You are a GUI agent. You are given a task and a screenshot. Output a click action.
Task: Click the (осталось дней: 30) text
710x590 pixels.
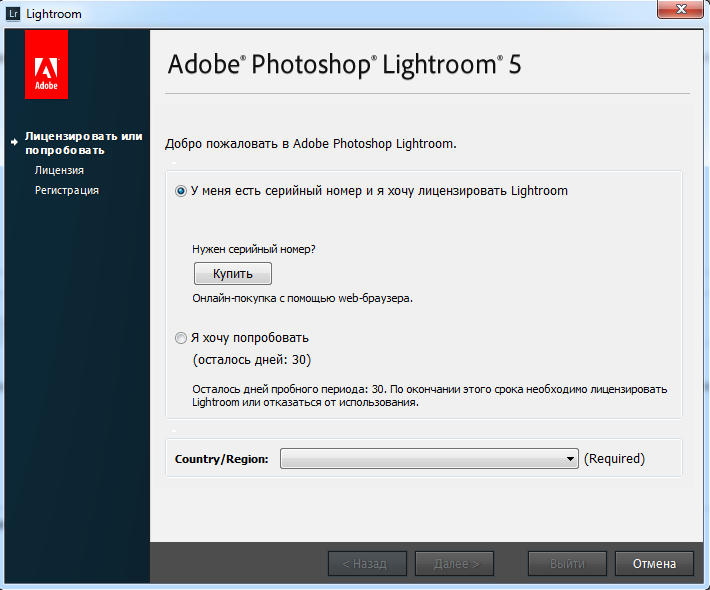(x=252, y=360)
